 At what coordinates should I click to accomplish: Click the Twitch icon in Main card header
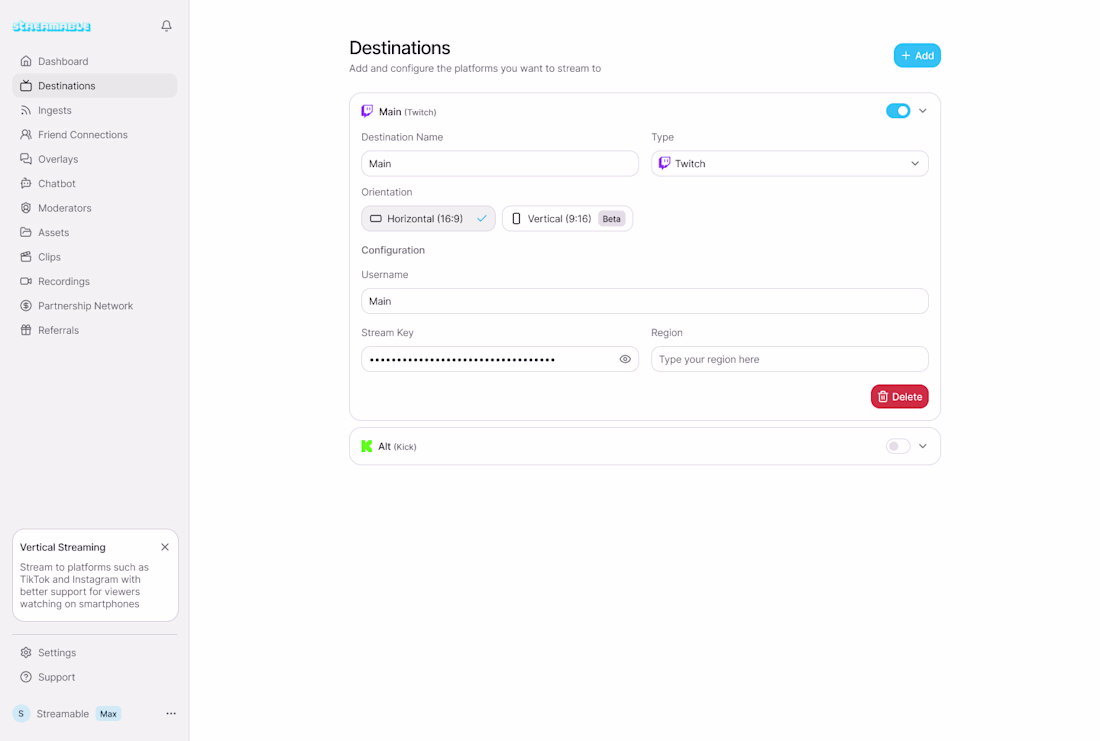point(367,111)
